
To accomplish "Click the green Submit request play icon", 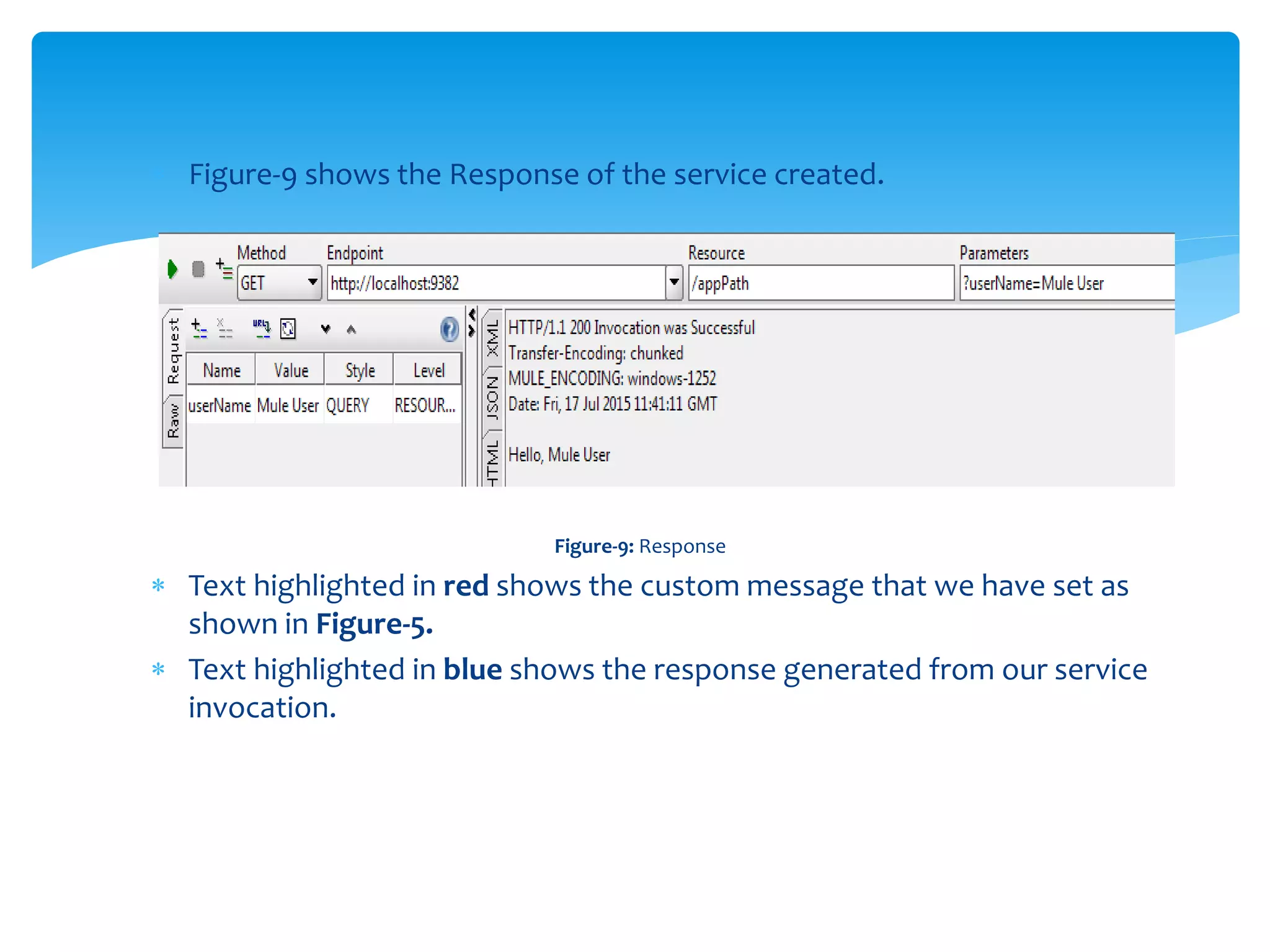I will [x=172, y=269].
